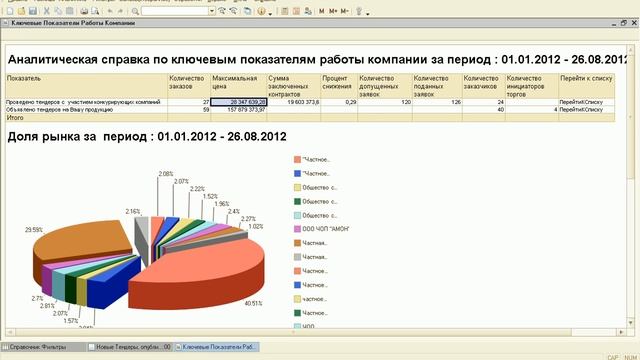Click into the toolbar search text field
The image size is (640, 360).
[175, 11]
